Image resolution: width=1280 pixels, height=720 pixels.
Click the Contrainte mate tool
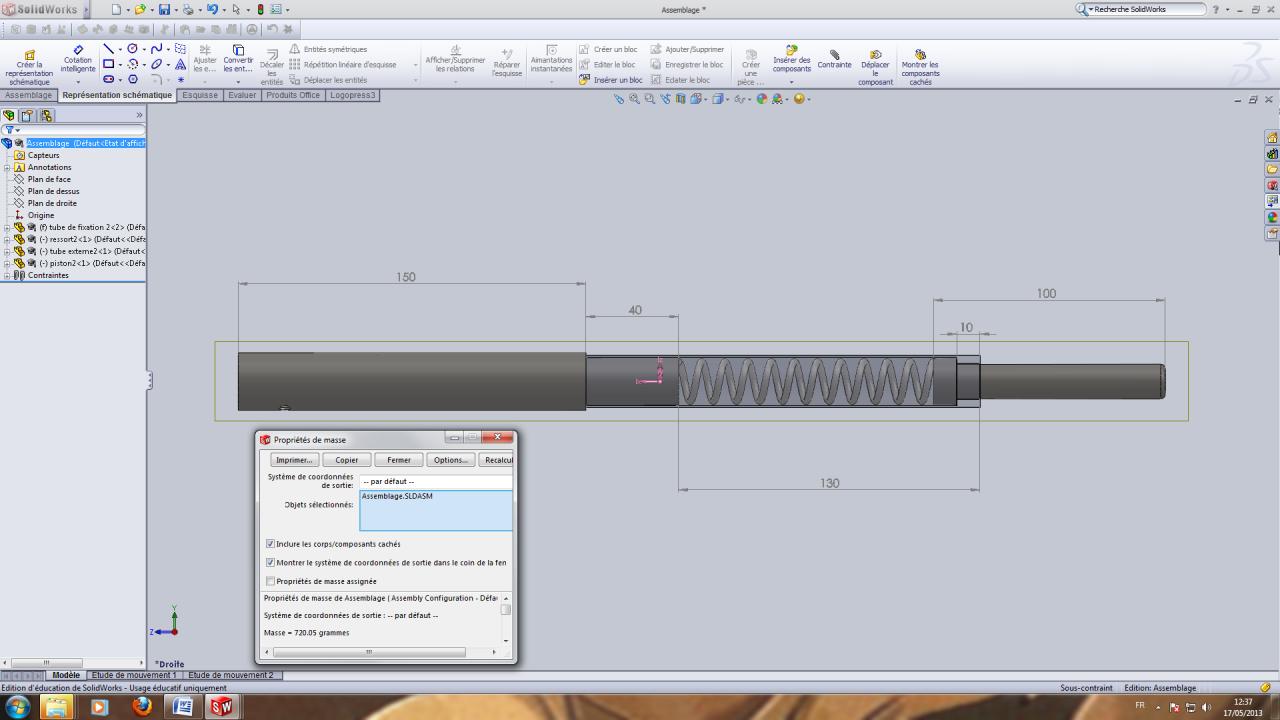pyautogui.click(x=834, y=60)
